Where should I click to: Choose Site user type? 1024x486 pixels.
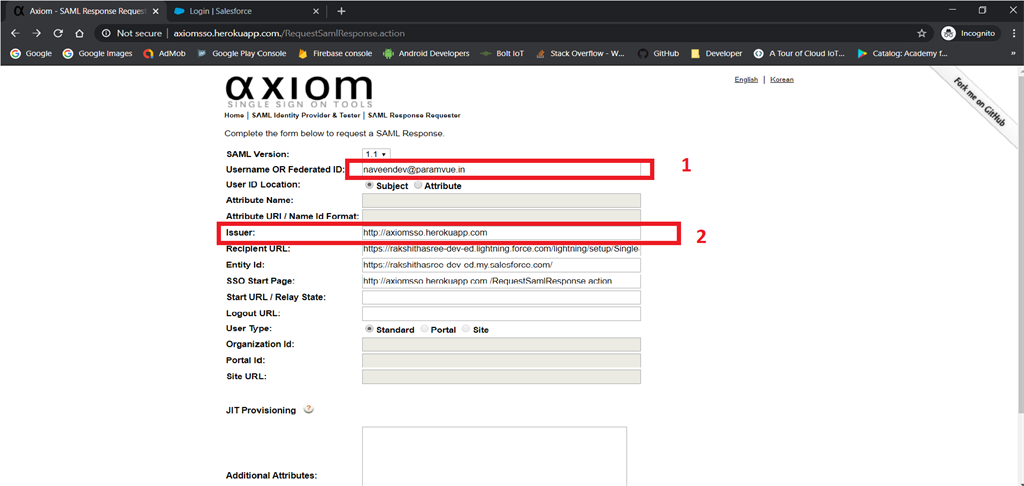click(x=466, y=329)
